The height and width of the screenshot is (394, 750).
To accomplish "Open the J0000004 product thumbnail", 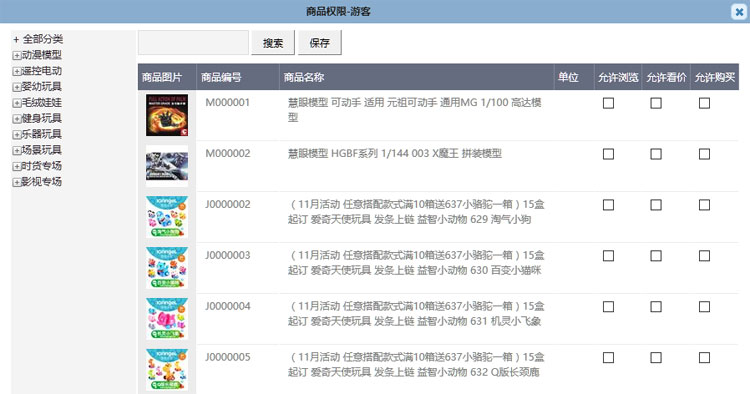I will pos(167,318).
